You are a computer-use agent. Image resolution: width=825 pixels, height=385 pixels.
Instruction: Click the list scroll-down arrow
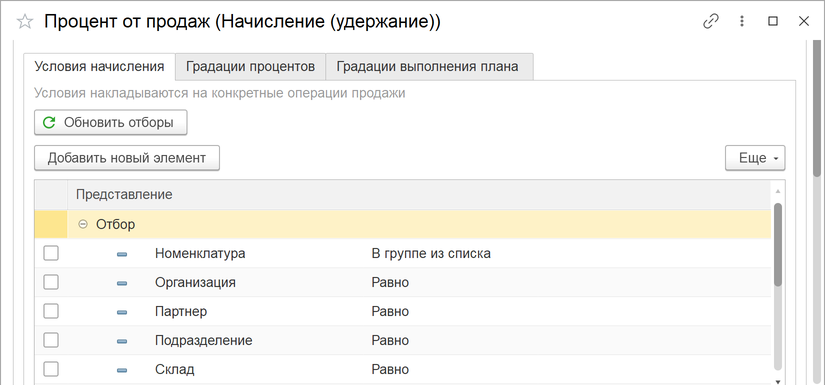778,381
